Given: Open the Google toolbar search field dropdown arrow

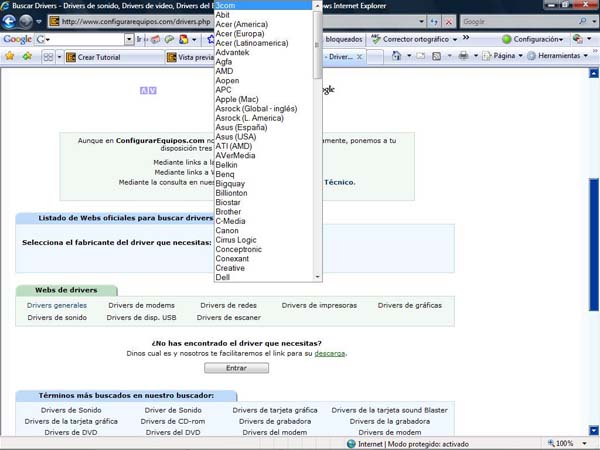Looking at the screenshot, I should click(x=129, y=39).
